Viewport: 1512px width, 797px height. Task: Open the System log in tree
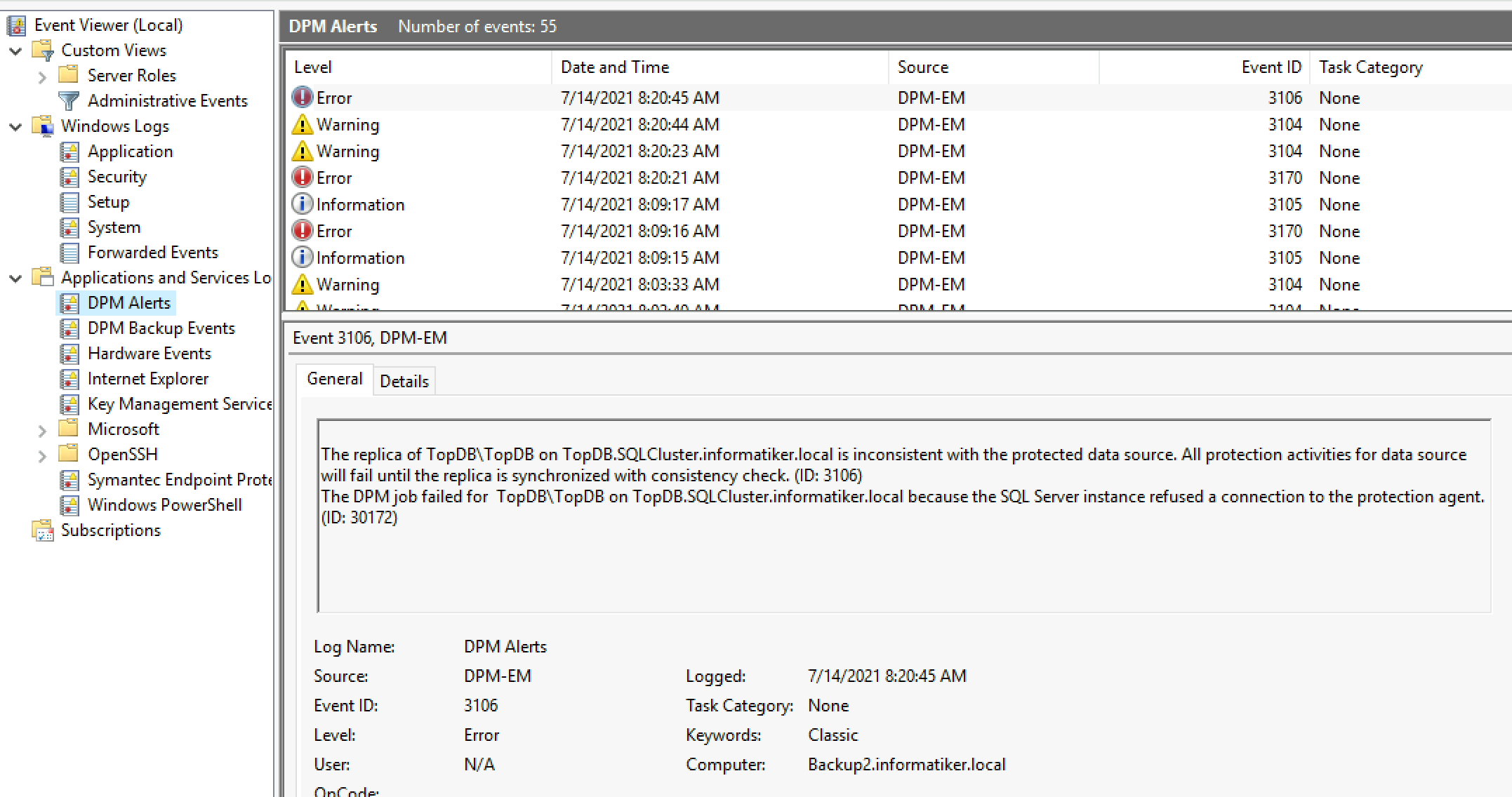click(114, 227)
